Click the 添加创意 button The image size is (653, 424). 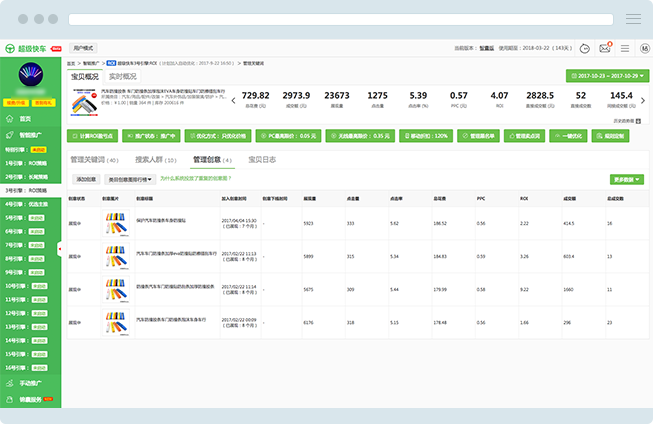pyautogui.click(x=86, y=179)
